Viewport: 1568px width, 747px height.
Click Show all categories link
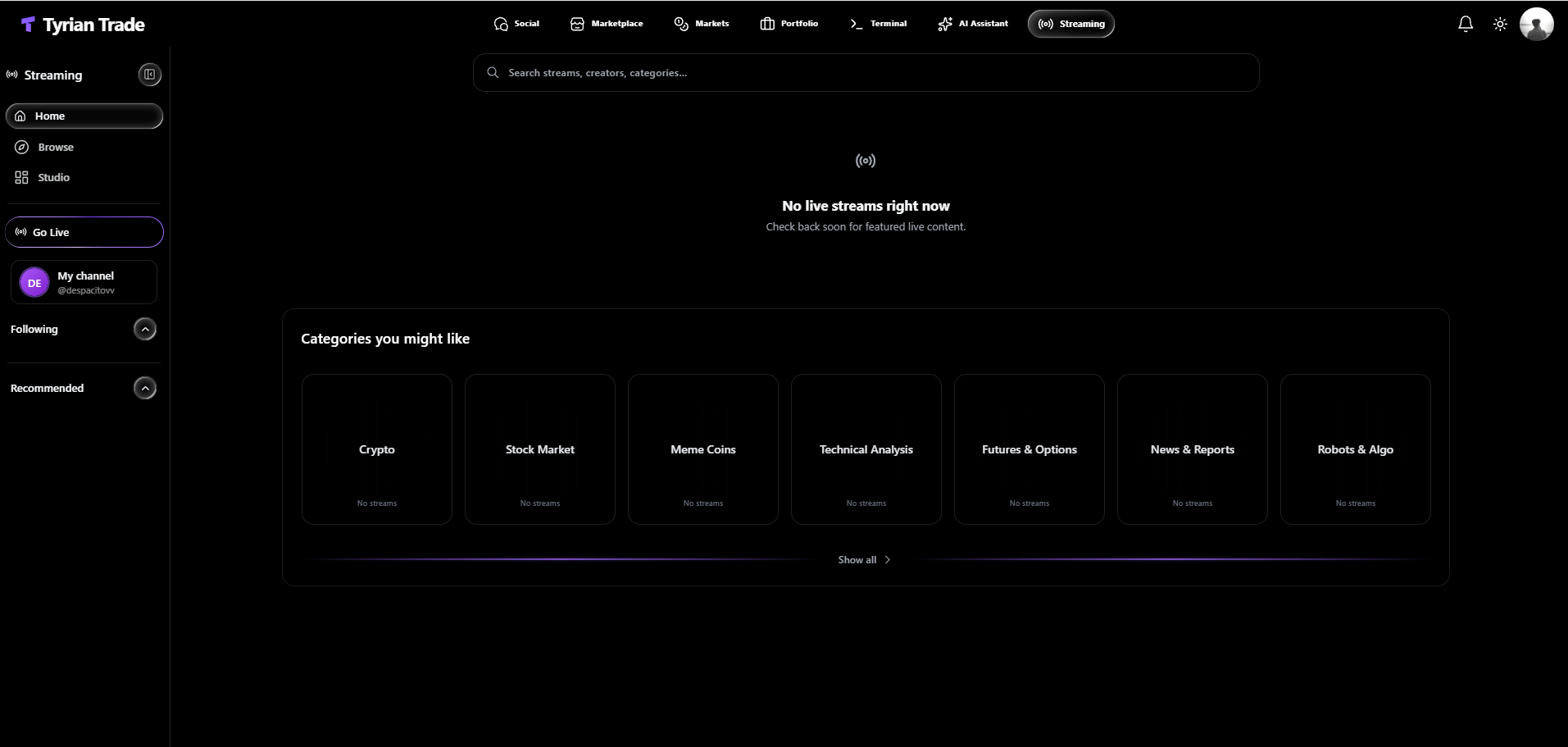coord(864,560)
